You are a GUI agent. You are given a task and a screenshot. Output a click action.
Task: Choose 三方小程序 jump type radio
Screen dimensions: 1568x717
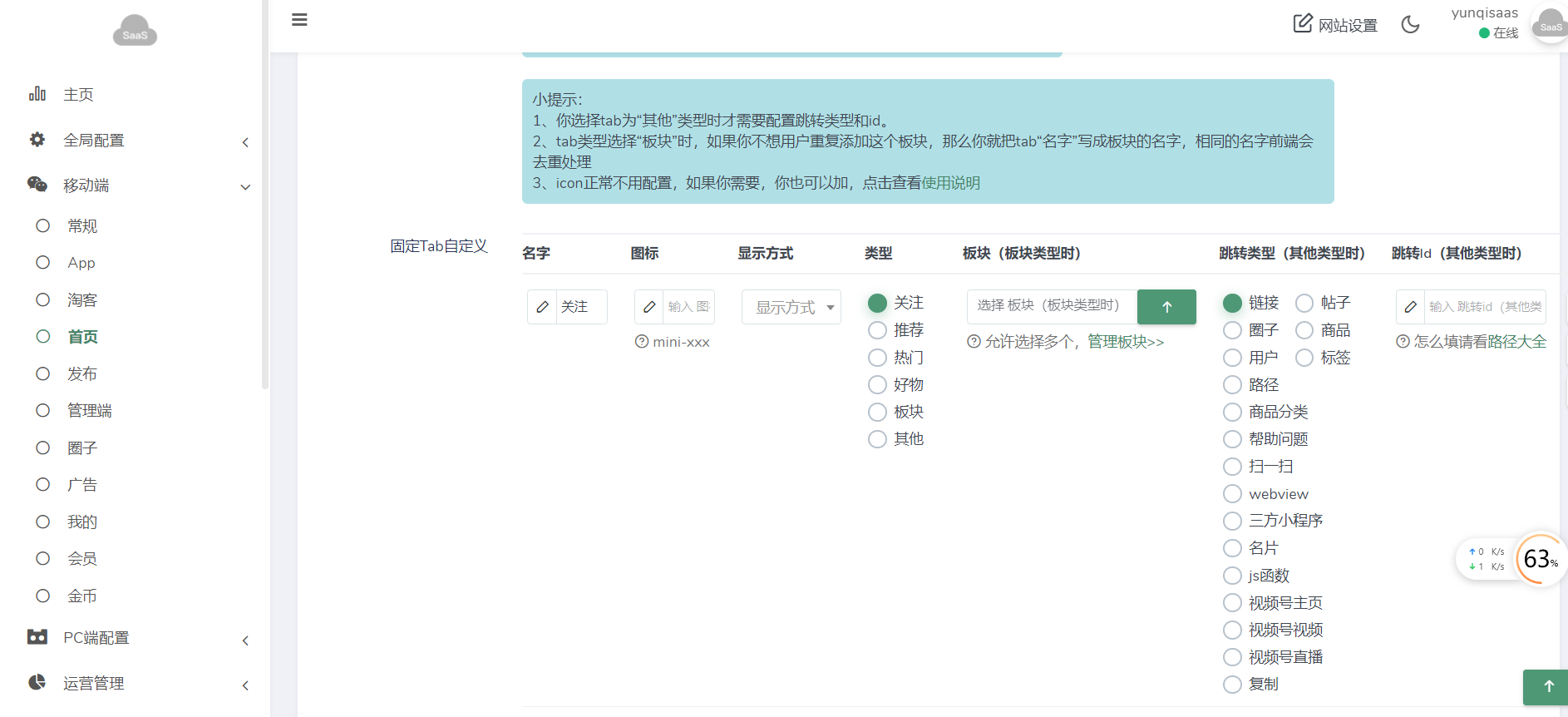[1232, 521]
